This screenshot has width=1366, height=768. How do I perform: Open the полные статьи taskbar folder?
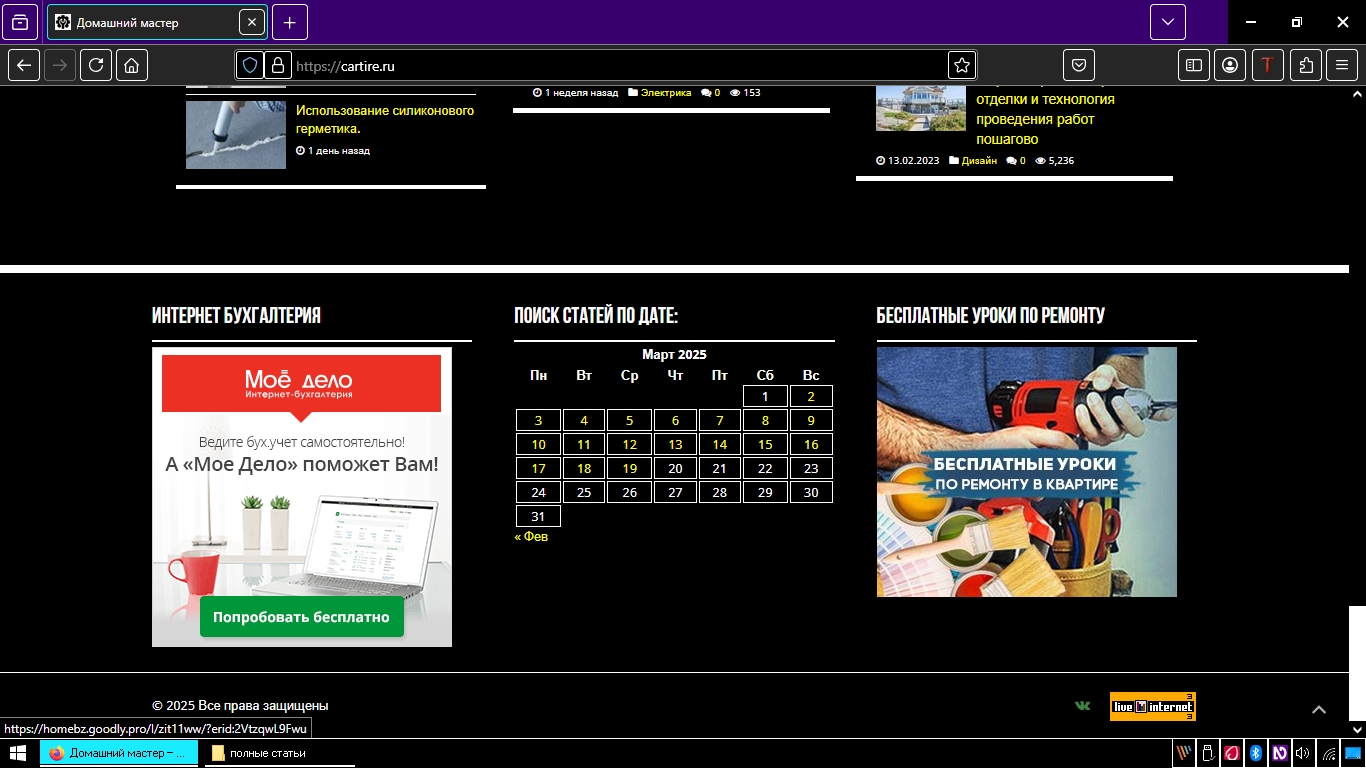point(280,753)
